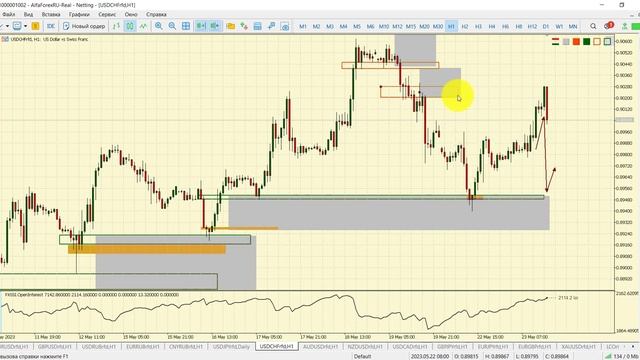
Task: Select the M15 timeframe
Action: click(411, 26)
